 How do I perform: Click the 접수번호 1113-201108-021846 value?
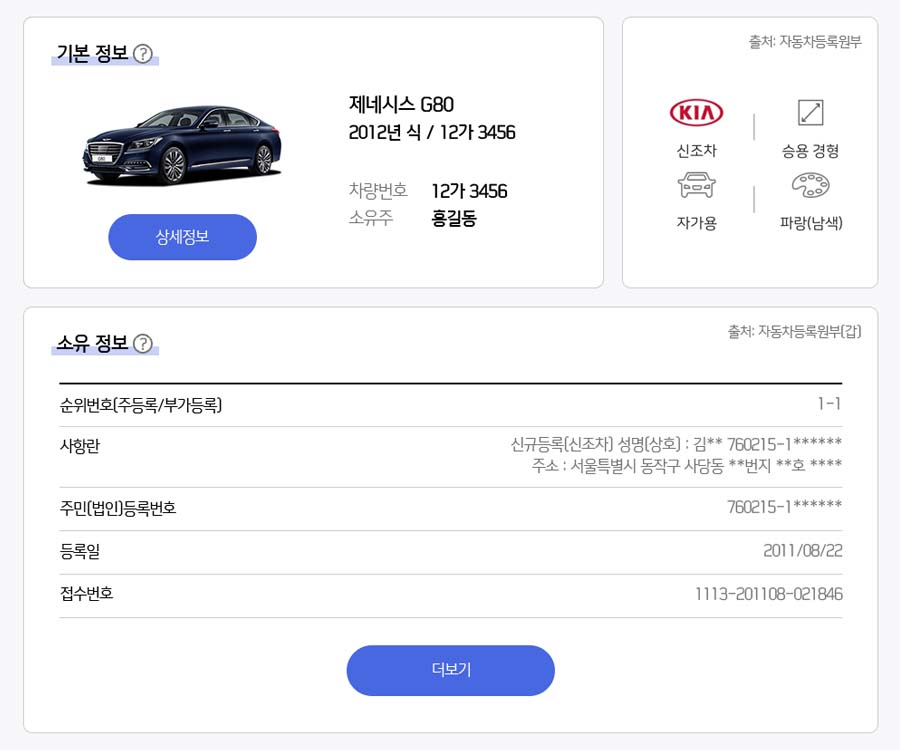769,594
